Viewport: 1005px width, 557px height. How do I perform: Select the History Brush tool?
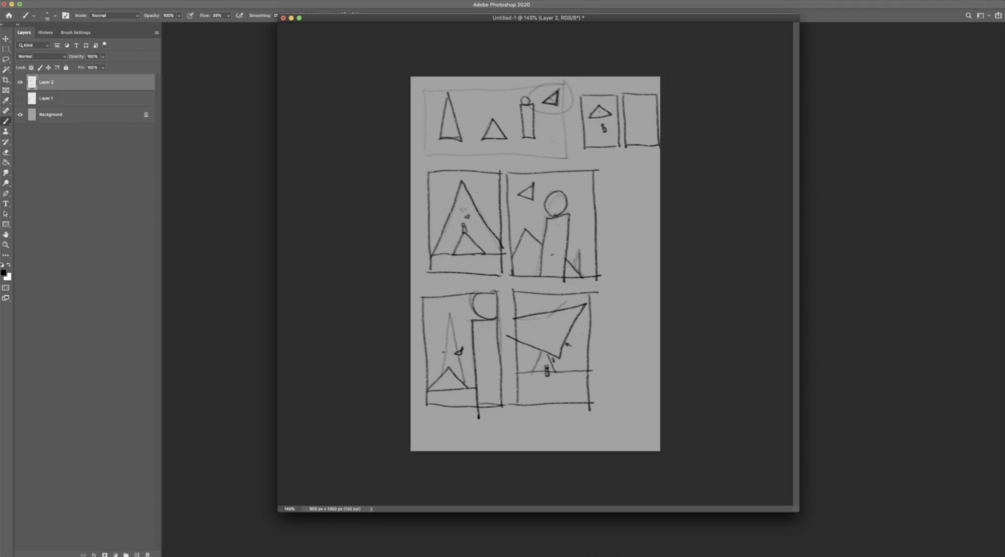pos(6,142)
